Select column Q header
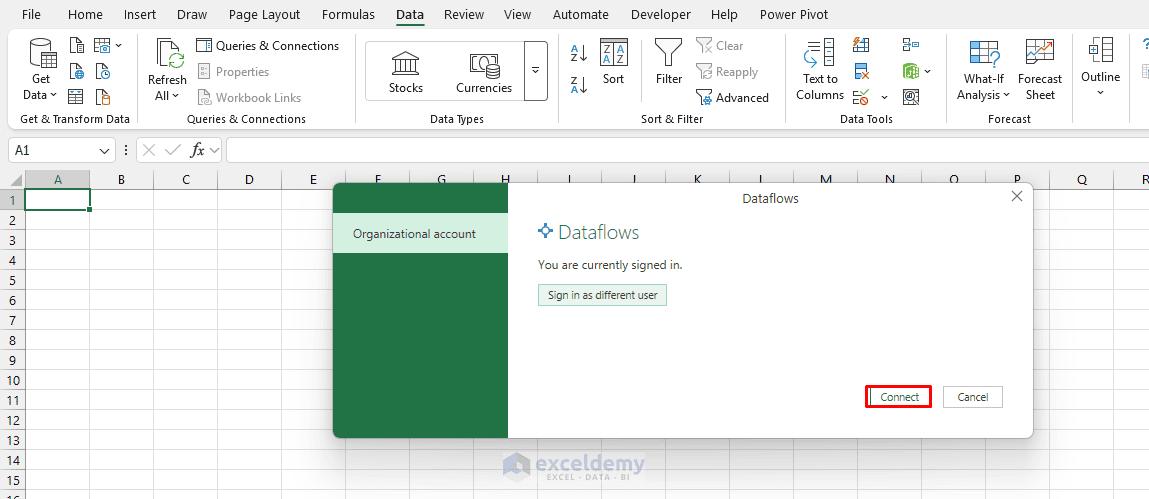Viewport: 1149px width, 499px height. tap(1082, 180)
